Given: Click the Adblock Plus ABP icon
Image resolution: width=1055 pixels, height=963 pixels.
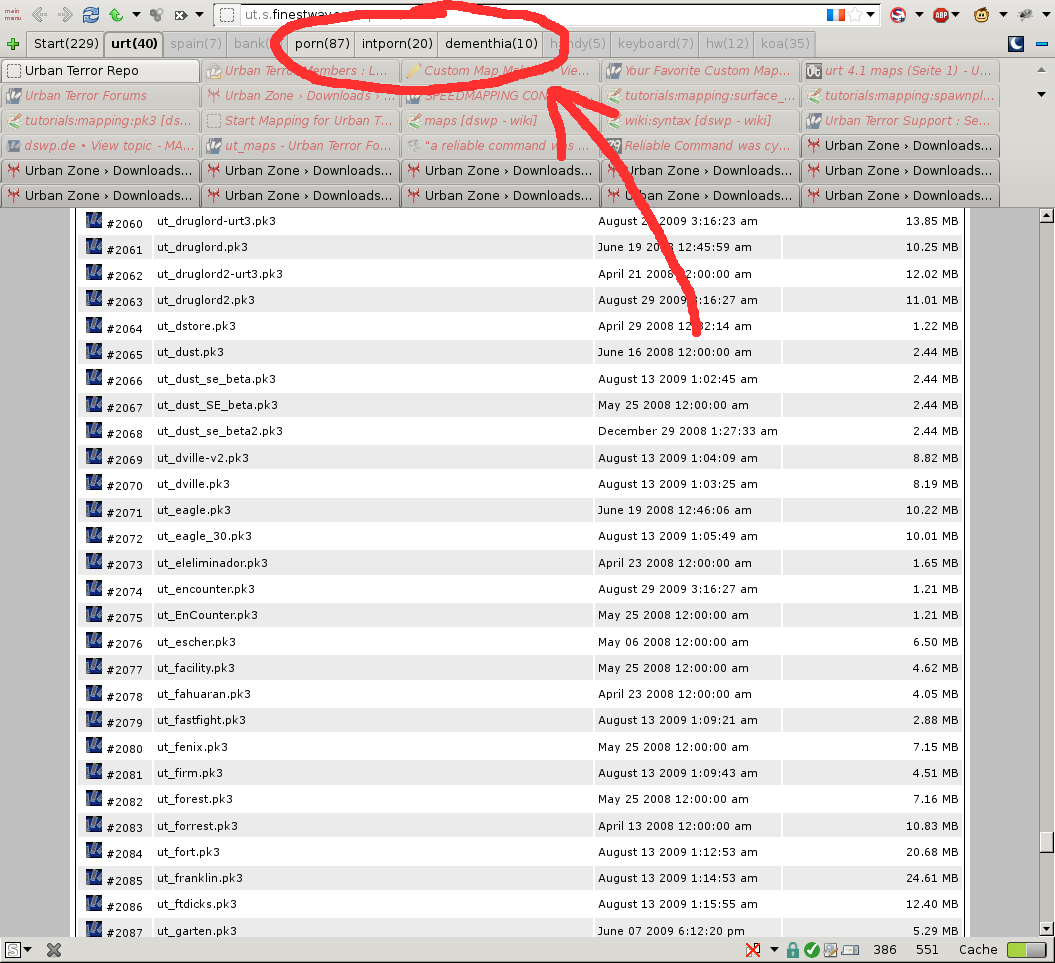Looking at the screenshot, I should (x=940, y=15).
